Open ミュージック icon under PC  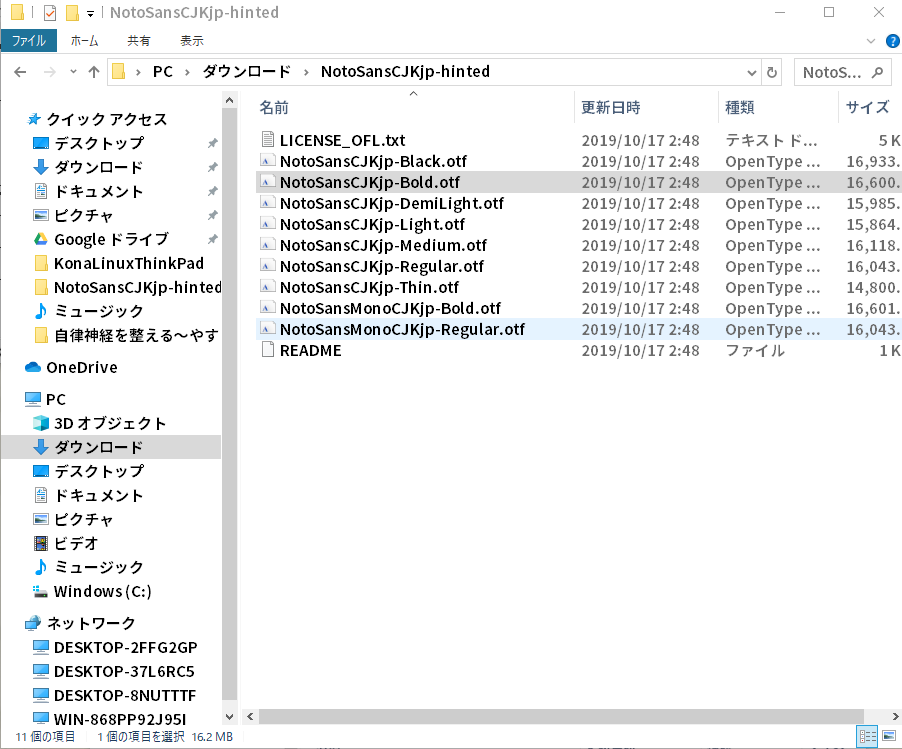pyautogui.click(x=40, y=567)
